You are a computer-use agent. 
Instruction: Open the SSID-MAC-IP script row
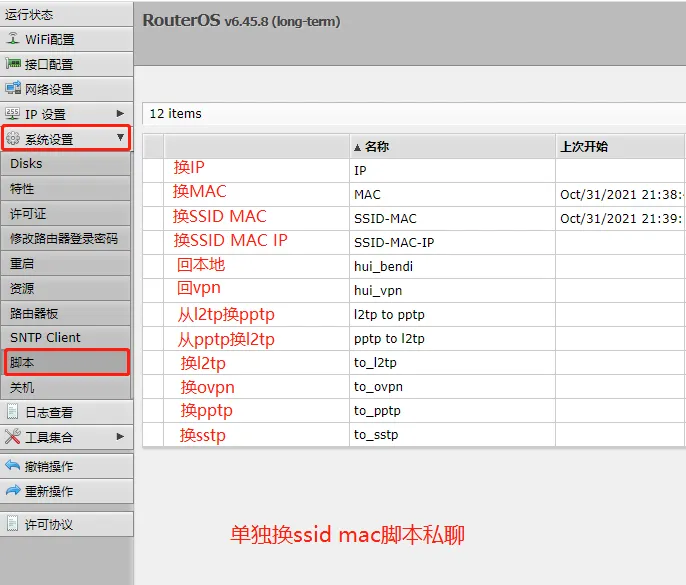(x=394, y=242)
